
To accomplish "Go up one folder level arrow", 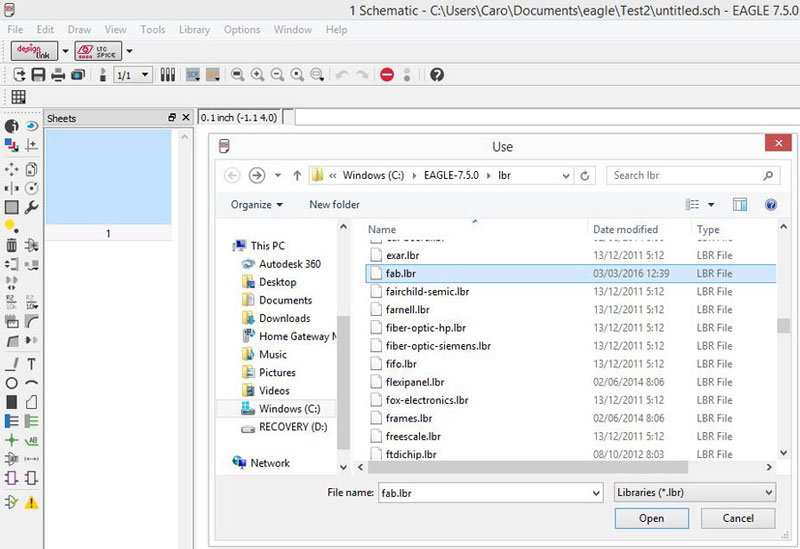I will pos(297,176).
